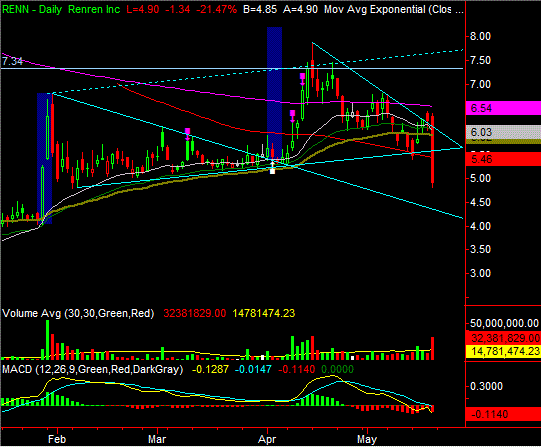This screenshot has width=541, height=447.
Task: Click the May date axis label
Action: [367, 439]
